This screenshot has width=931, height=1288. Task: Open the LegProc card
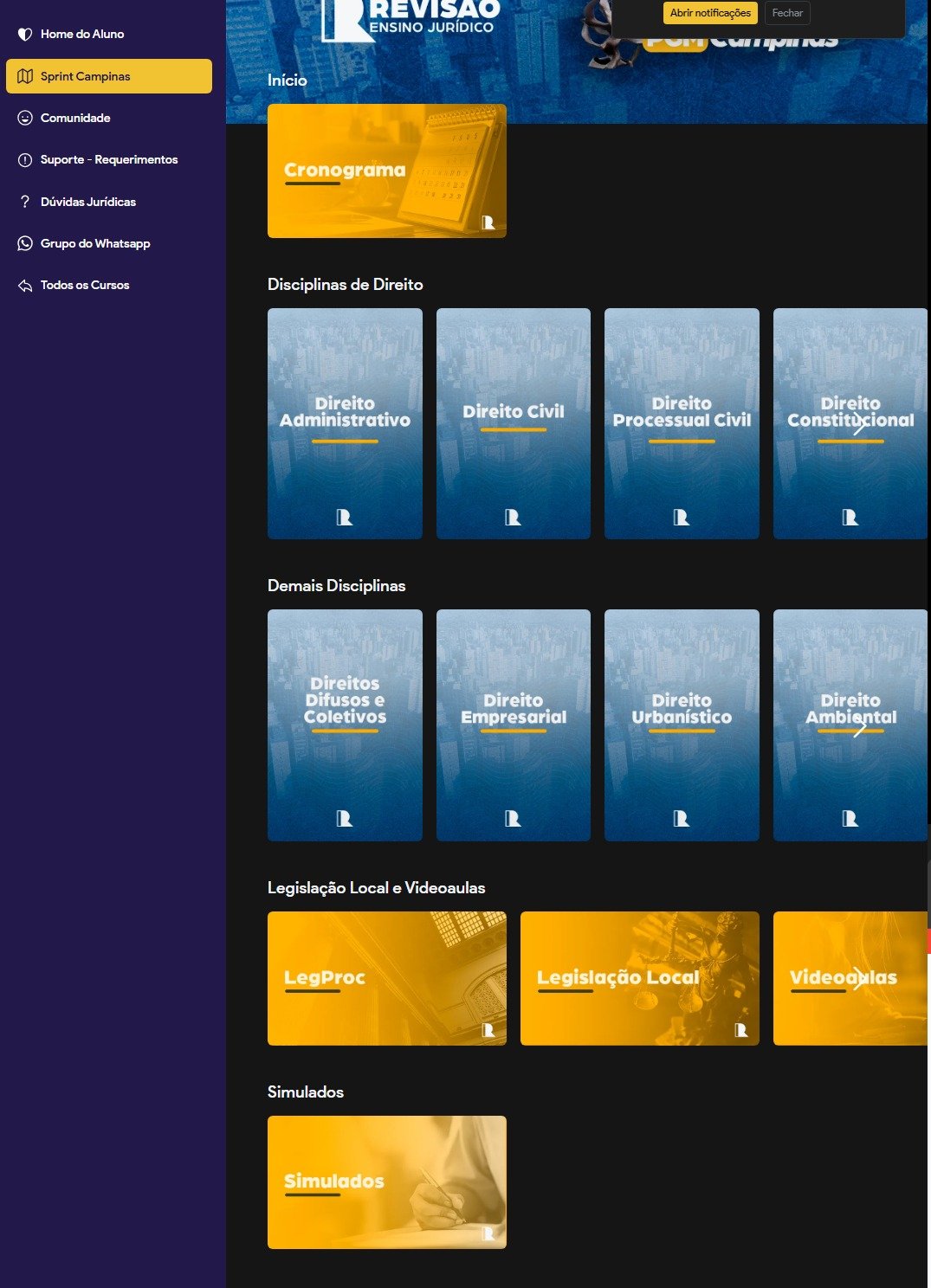point(386,978)
